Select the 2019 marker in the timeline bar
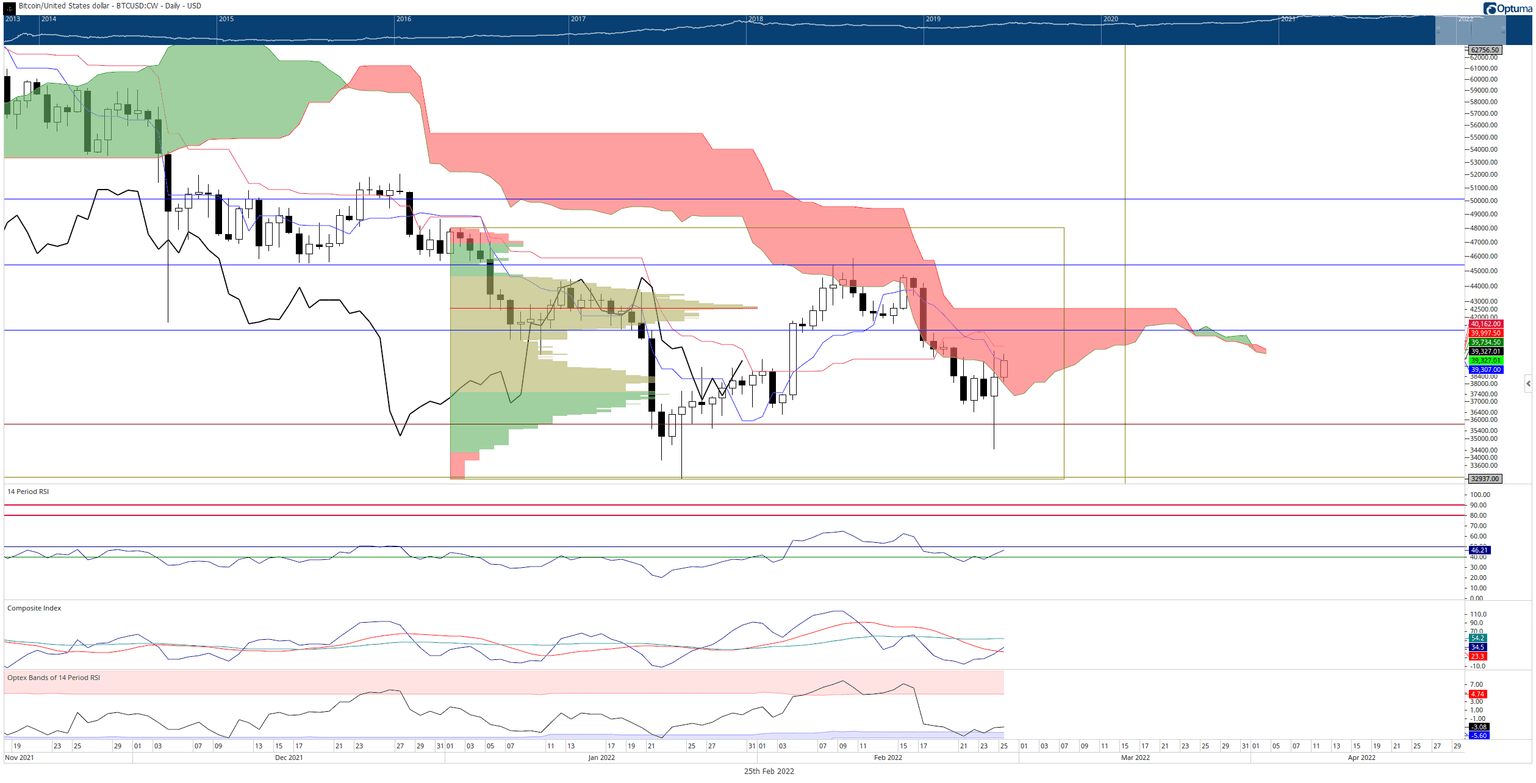Viewport: 1536px width, 783px height. [933, 19]
